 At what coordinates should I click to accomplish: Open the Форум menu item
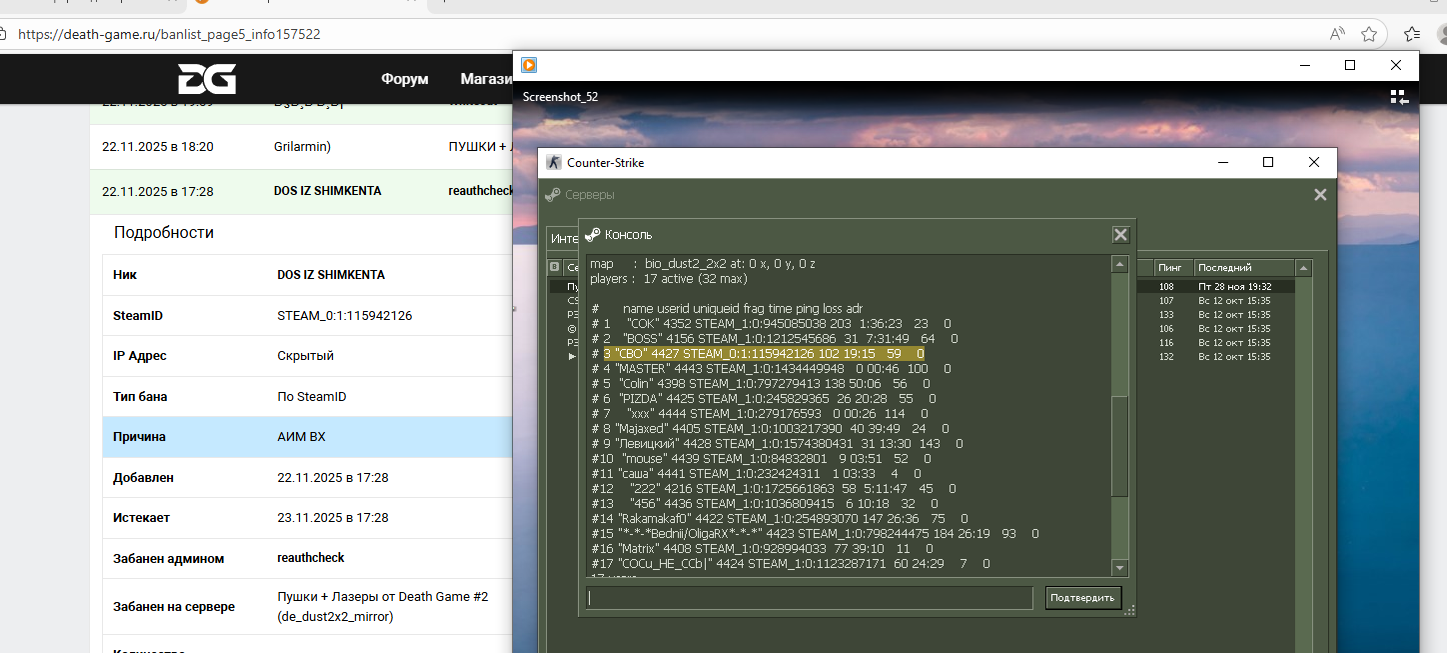coord(404,79)
